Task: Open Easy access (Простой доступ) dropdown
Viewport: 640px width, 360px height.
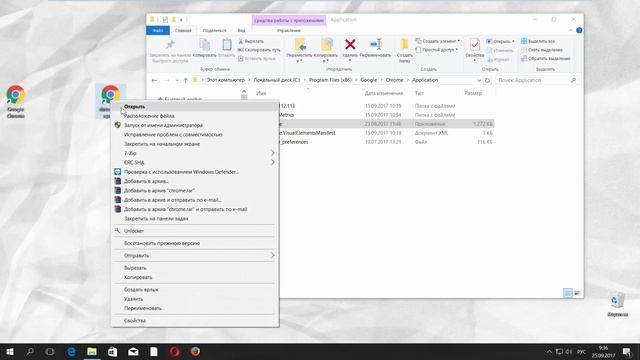Action: (x=436, y=50)
